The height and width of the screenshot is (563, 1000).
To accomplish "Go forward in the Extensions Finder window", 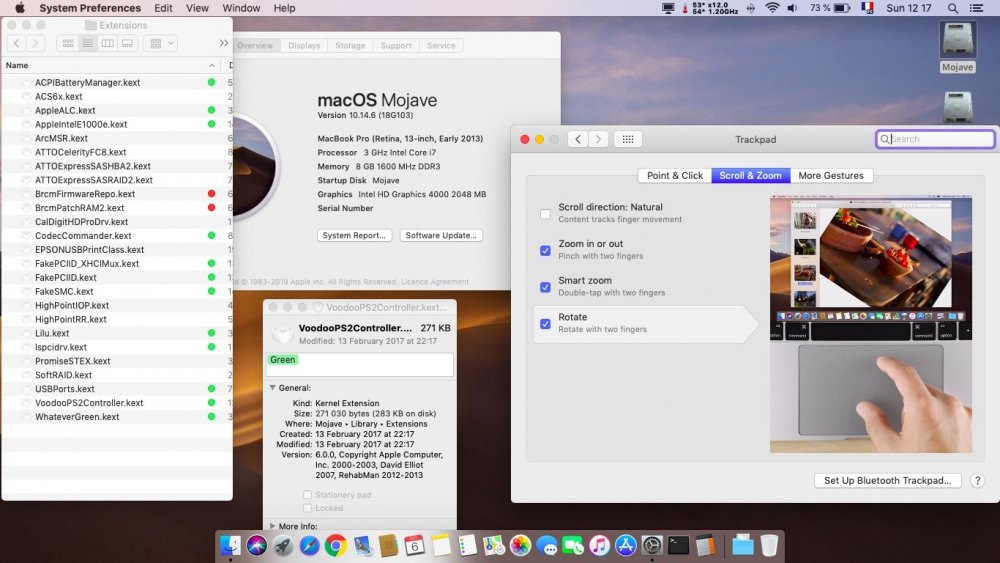I will point(36,43).
